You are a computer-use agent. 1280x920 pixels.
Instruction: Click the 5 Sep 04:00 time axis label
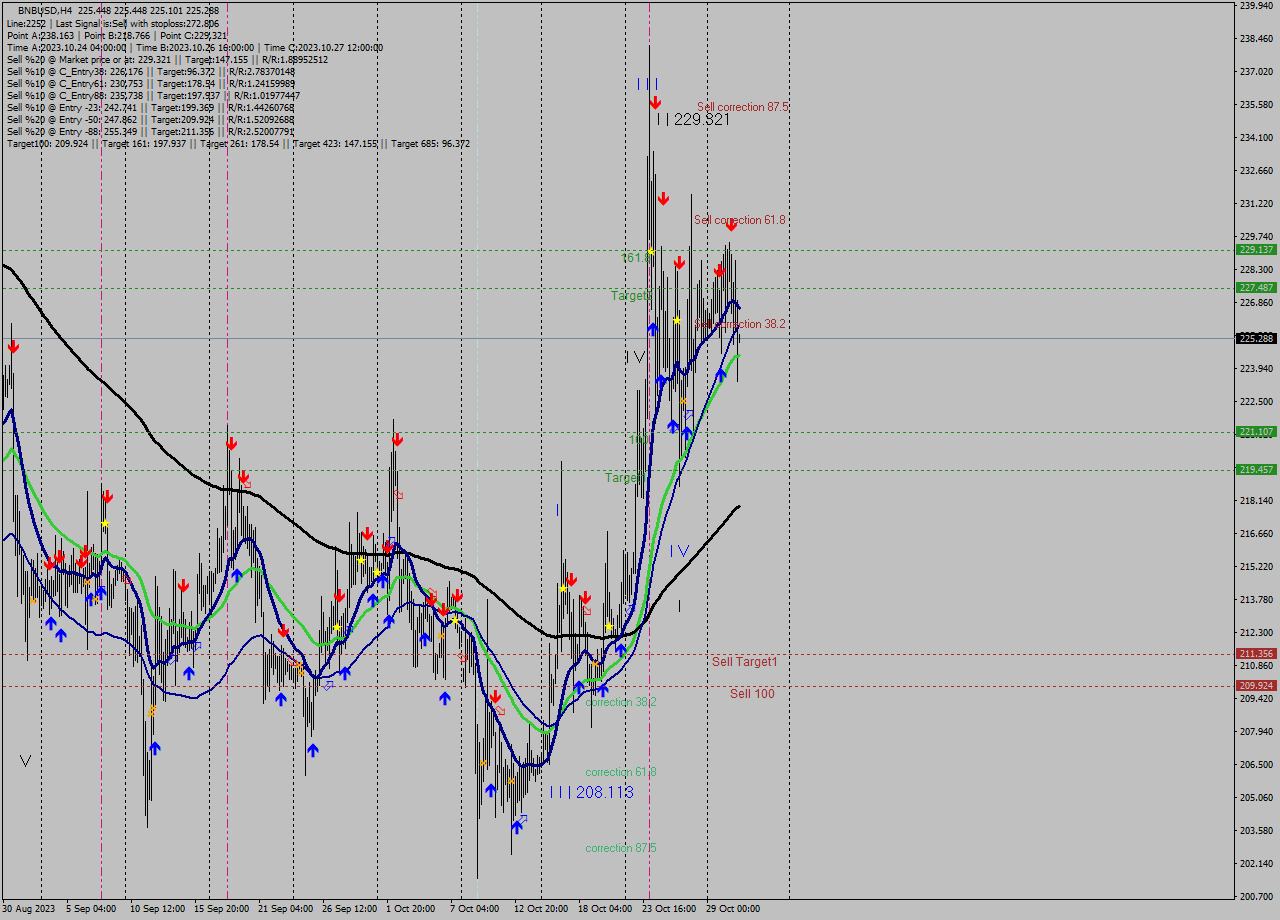[90, 909]
